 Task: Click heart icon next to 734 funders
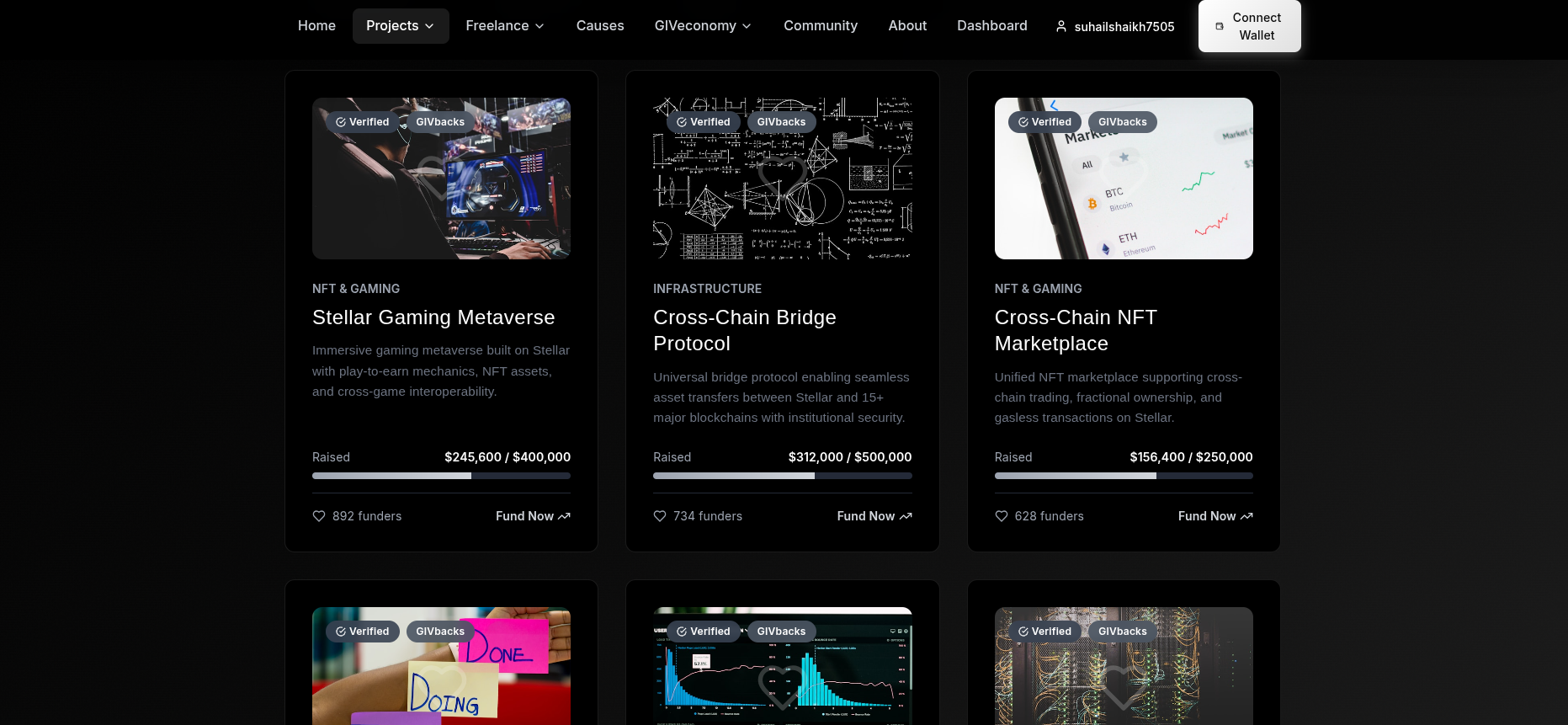coord(660,516)
